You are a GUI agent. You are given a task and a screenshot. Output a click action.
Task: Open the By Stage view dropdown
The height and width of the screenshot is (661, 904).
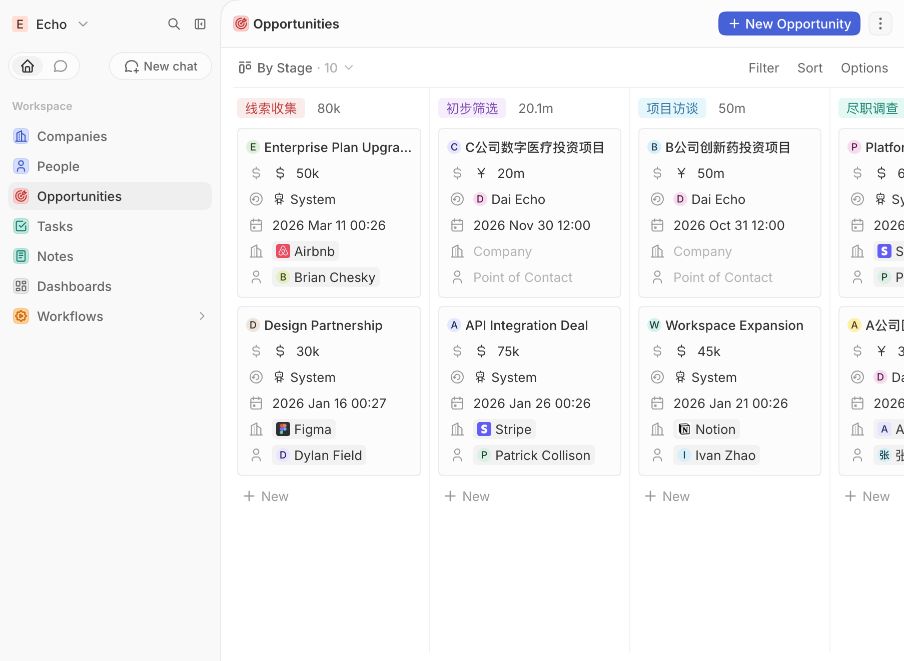tap(296, 68)
